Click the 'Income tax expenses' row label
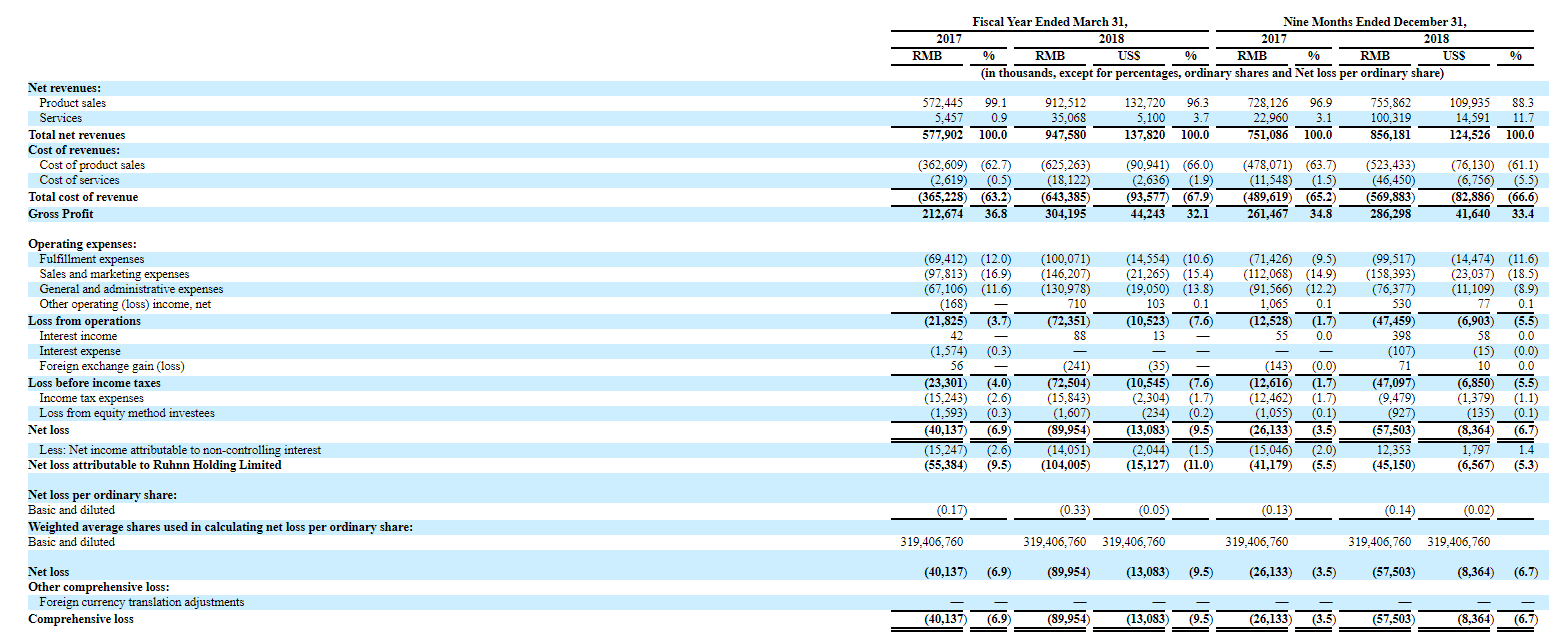1559x642 pixels. pyautogui.click(x=90, y=398)
